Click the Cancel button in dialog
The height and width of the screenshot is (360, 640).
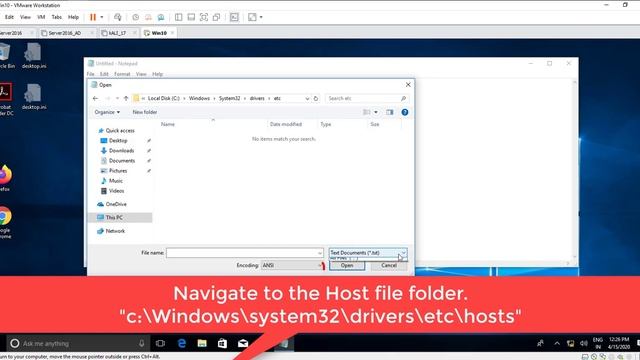(389, 265)
